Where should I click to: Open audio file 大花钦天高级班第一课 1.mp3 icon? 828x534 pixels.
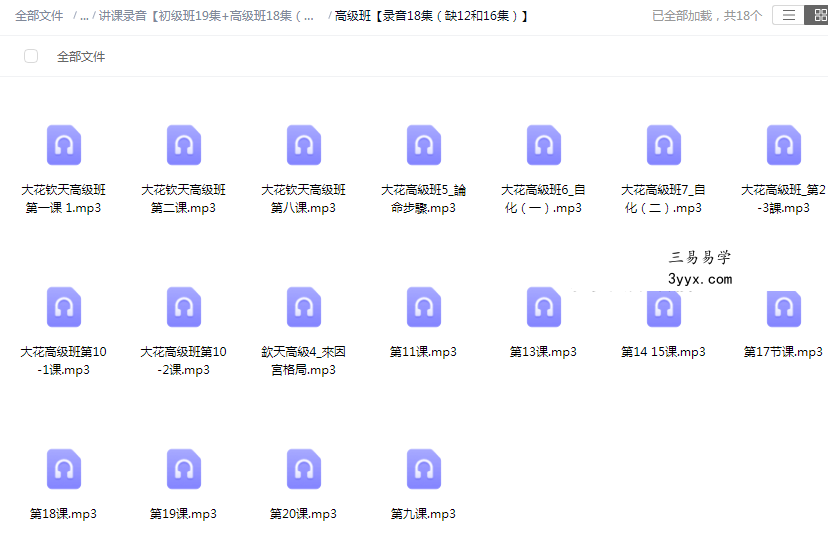[x=64, y=145]
